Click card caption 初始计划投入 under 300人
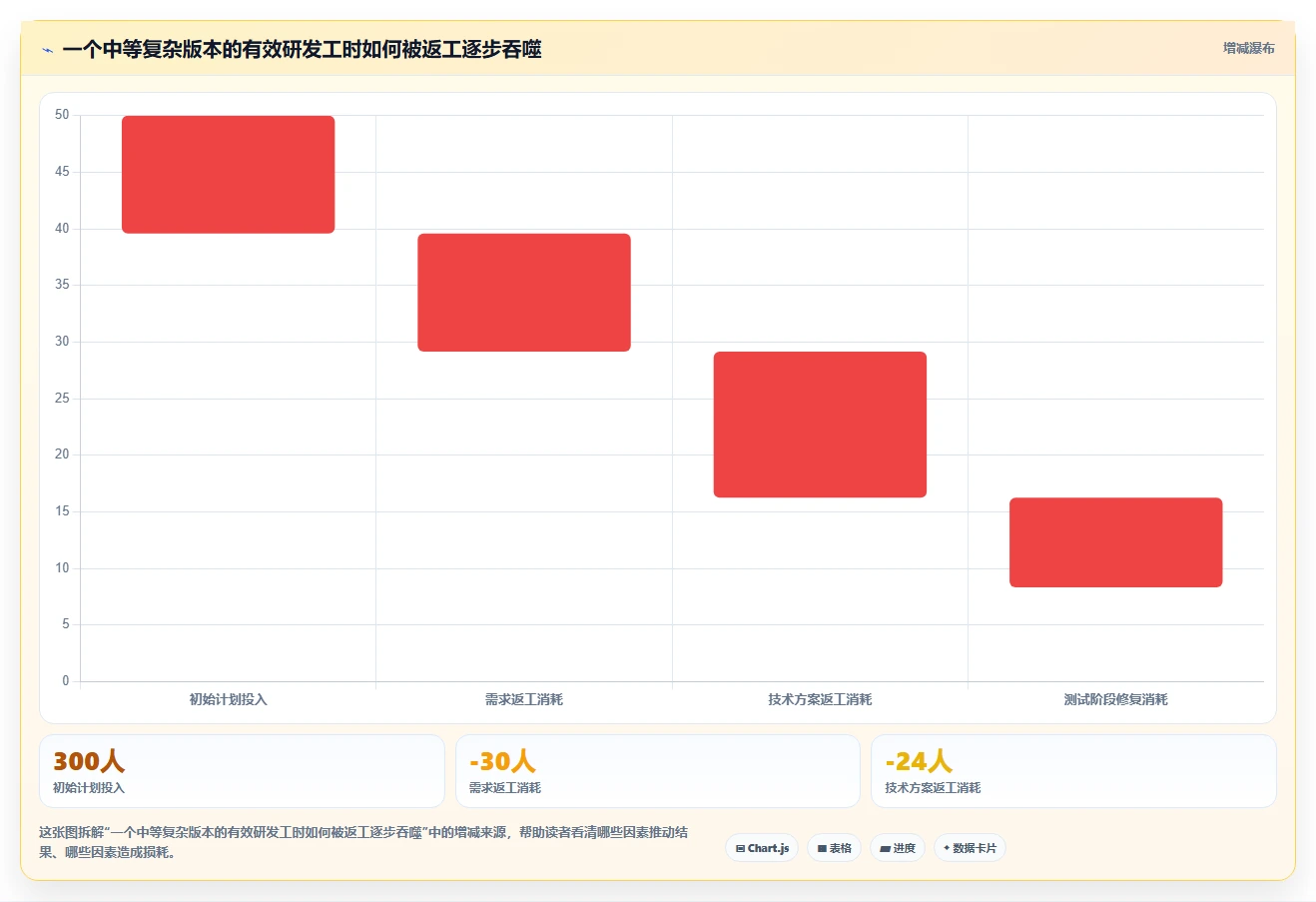Viewport: 1316px width, 902px height. 89,788
